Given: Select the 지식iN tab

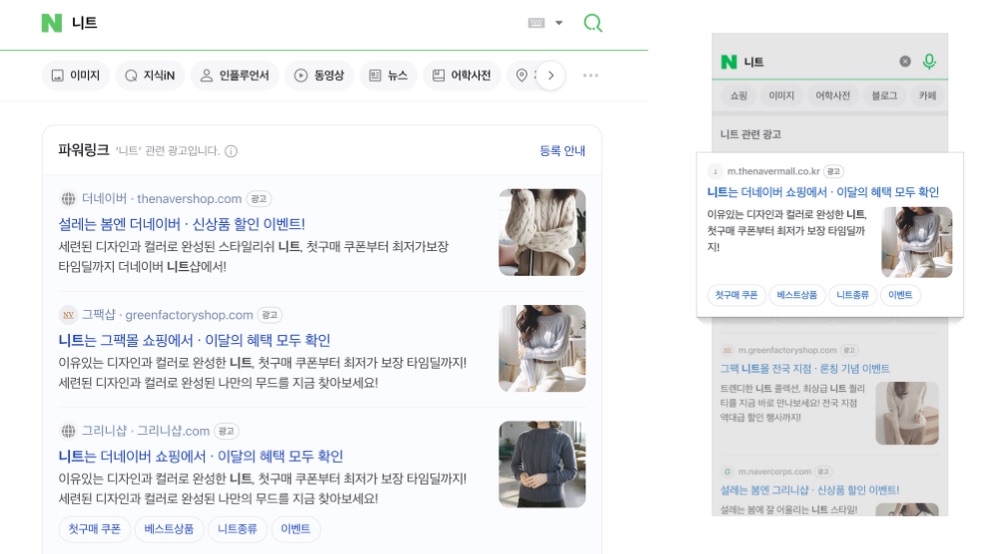Looking at the screenshot, I should click(150, 75).
